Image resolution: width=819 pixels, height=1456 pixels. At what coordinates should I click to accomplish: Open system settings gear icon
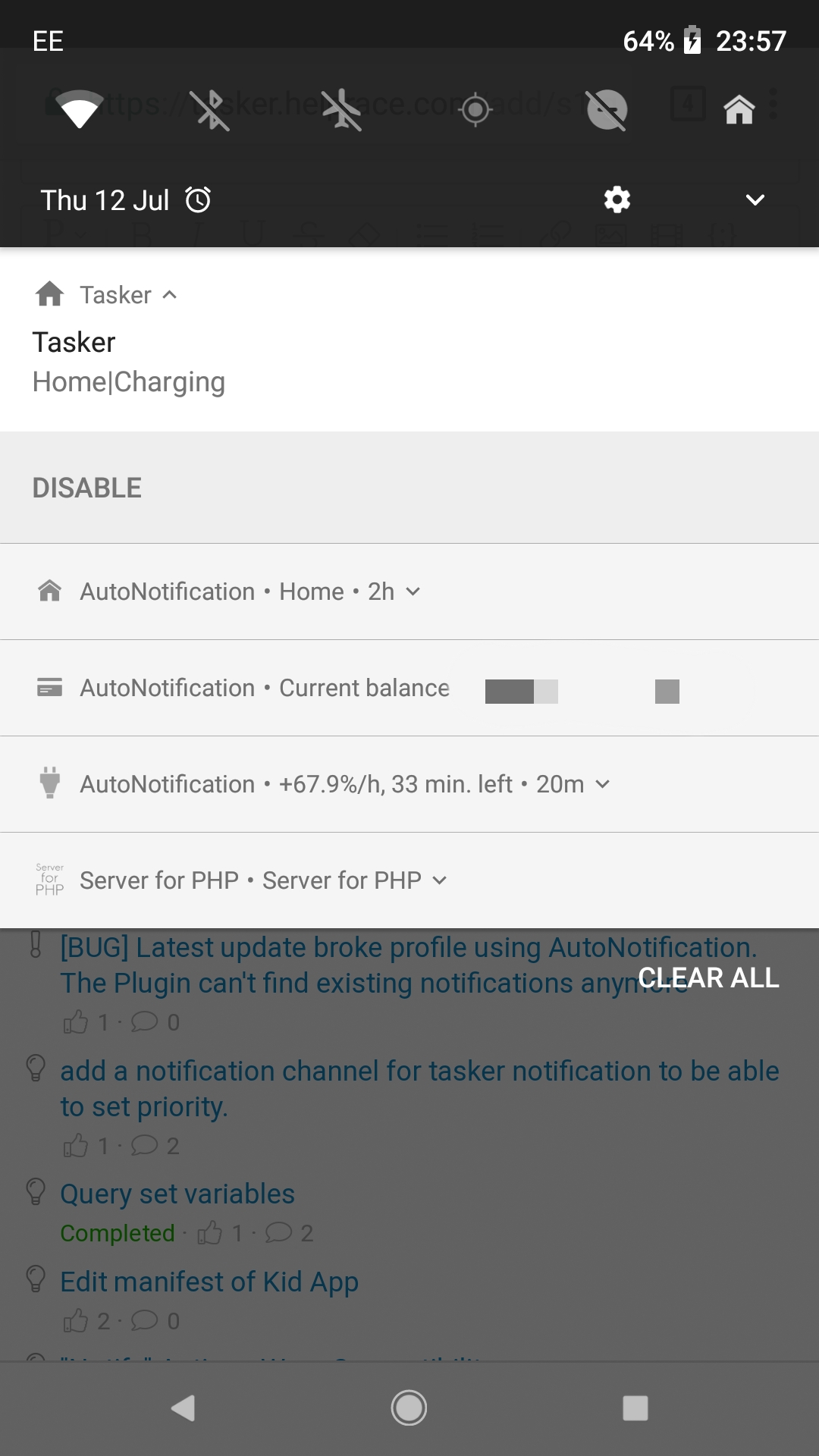(x=617, y=200)
